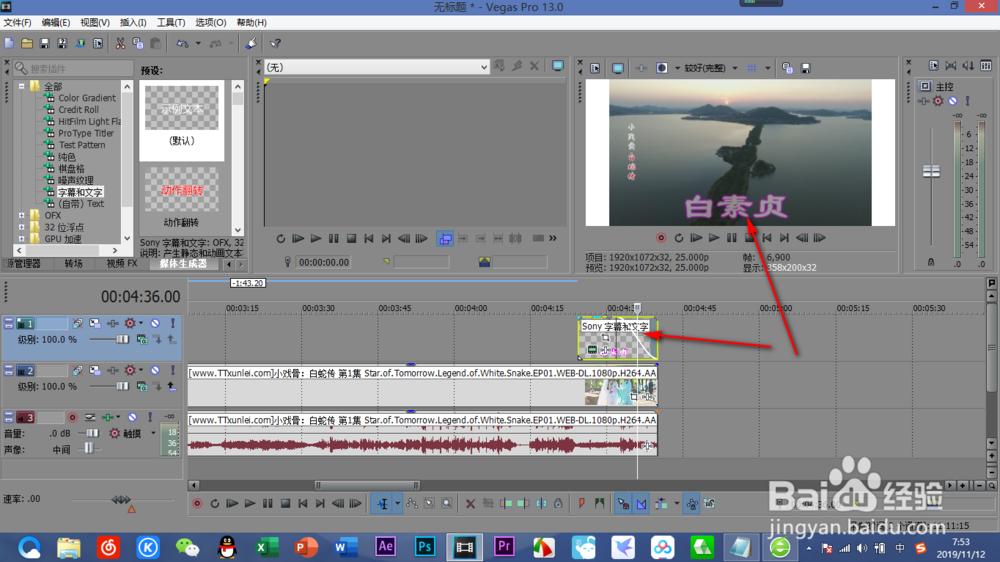1000x562 pixels.
Task: Open overlay grid dropdown arrow in preview
Action: click(x=768, y=68)
